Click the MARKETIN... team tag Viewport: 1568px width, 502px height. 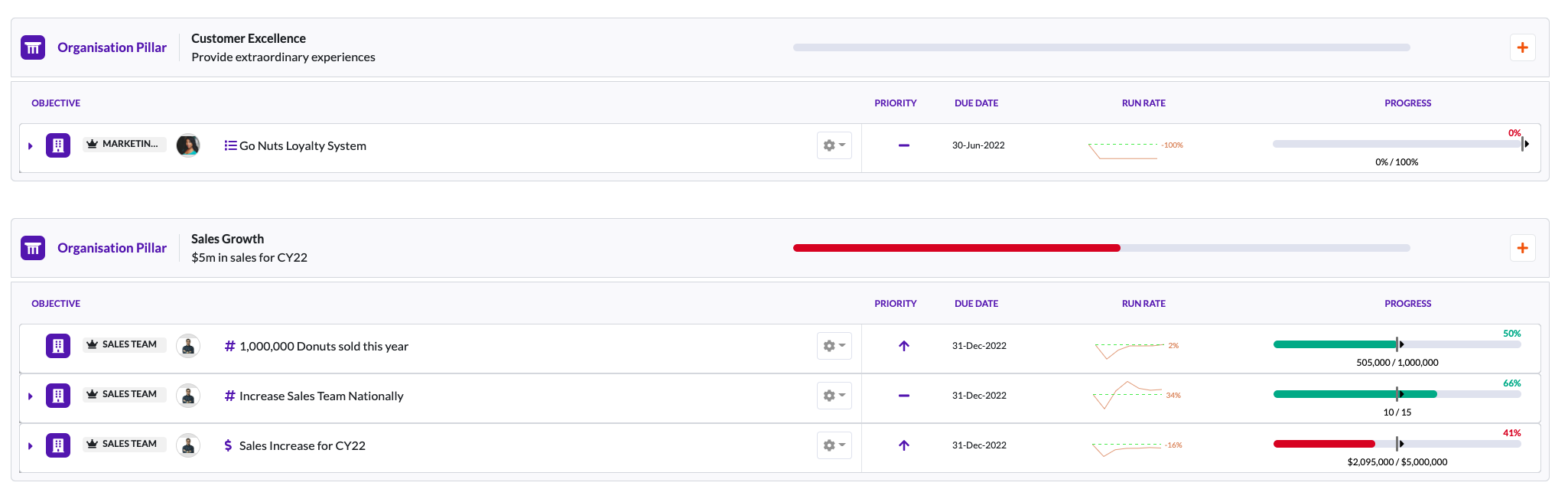(x=125, y=144)
